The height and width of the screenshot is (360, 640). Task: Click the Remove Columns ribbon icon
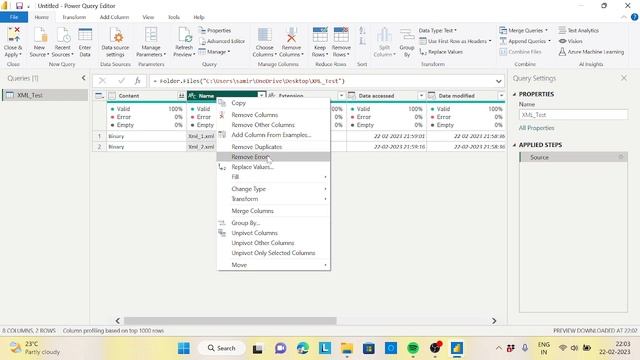tap(291, 35)
